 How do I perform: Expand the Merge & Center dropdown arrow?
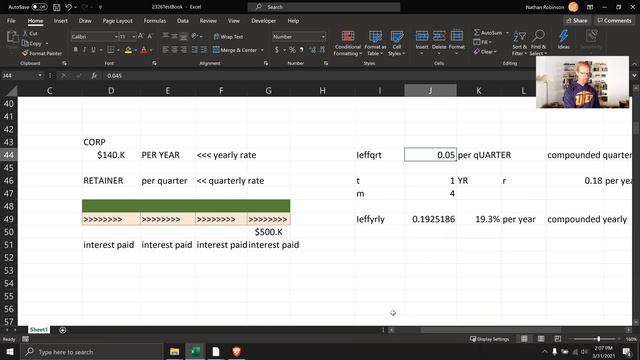(262, 50)
